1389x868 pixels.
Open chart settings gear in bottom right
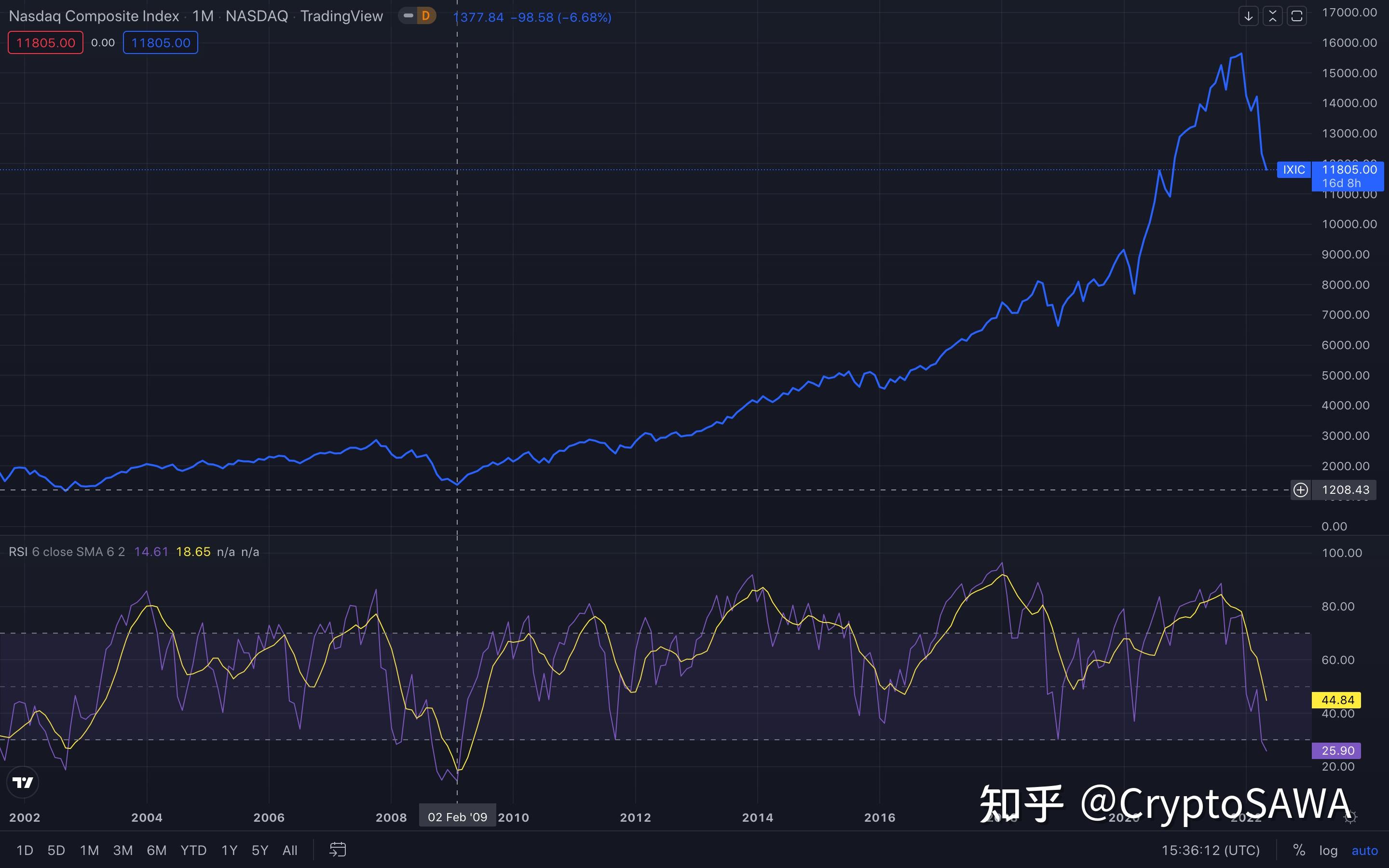(1350, 817)
